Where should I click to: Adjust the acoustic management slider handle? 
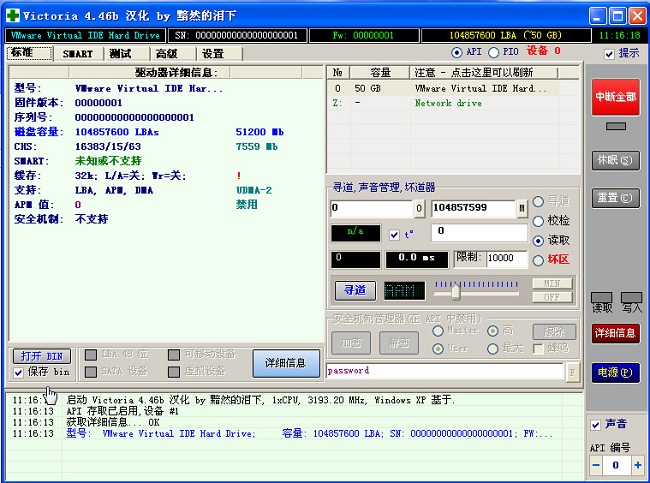(x=455, y=291)
